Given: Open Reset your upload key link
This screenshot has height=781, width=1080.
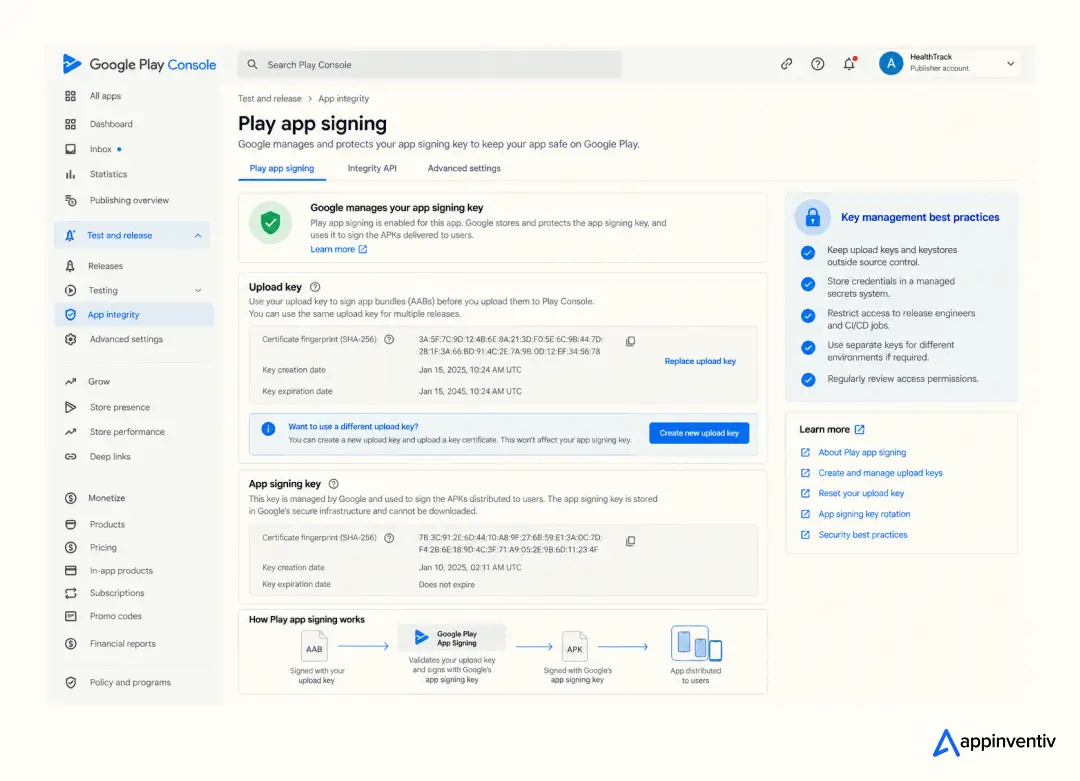Looking at the screenshot, I should pos(861,493).
